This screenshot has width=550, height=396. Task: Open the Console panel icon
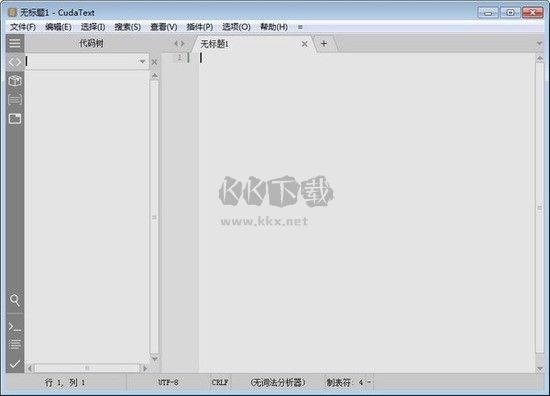15,327
